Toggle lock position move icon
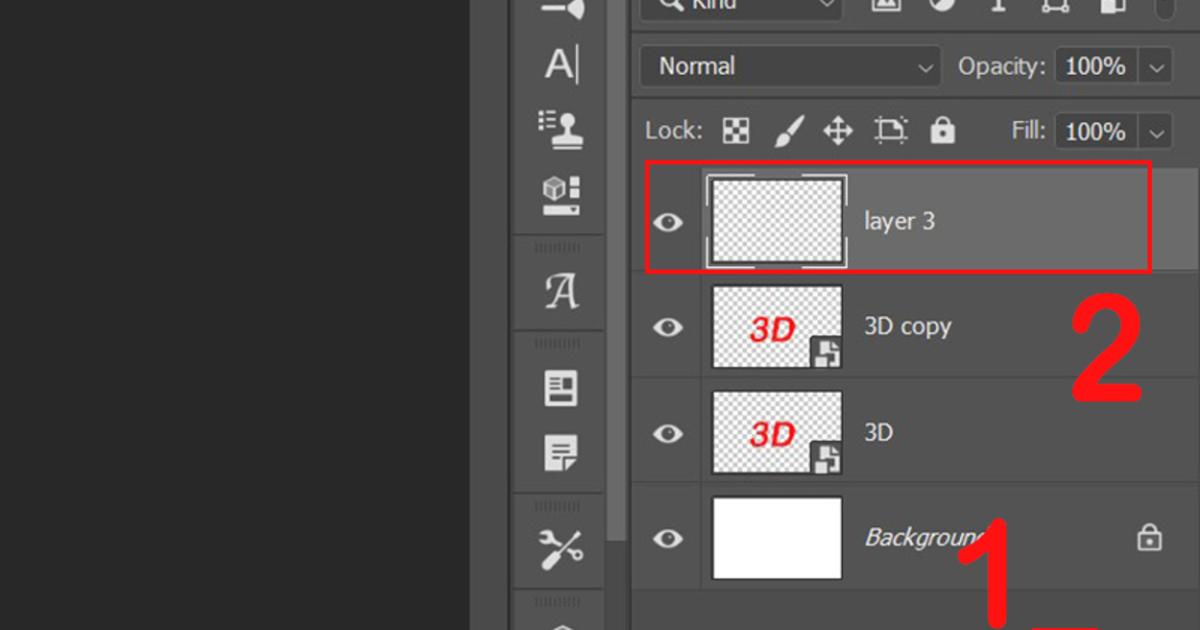This screenshot has height=630, width=1200. click(837, 131)
